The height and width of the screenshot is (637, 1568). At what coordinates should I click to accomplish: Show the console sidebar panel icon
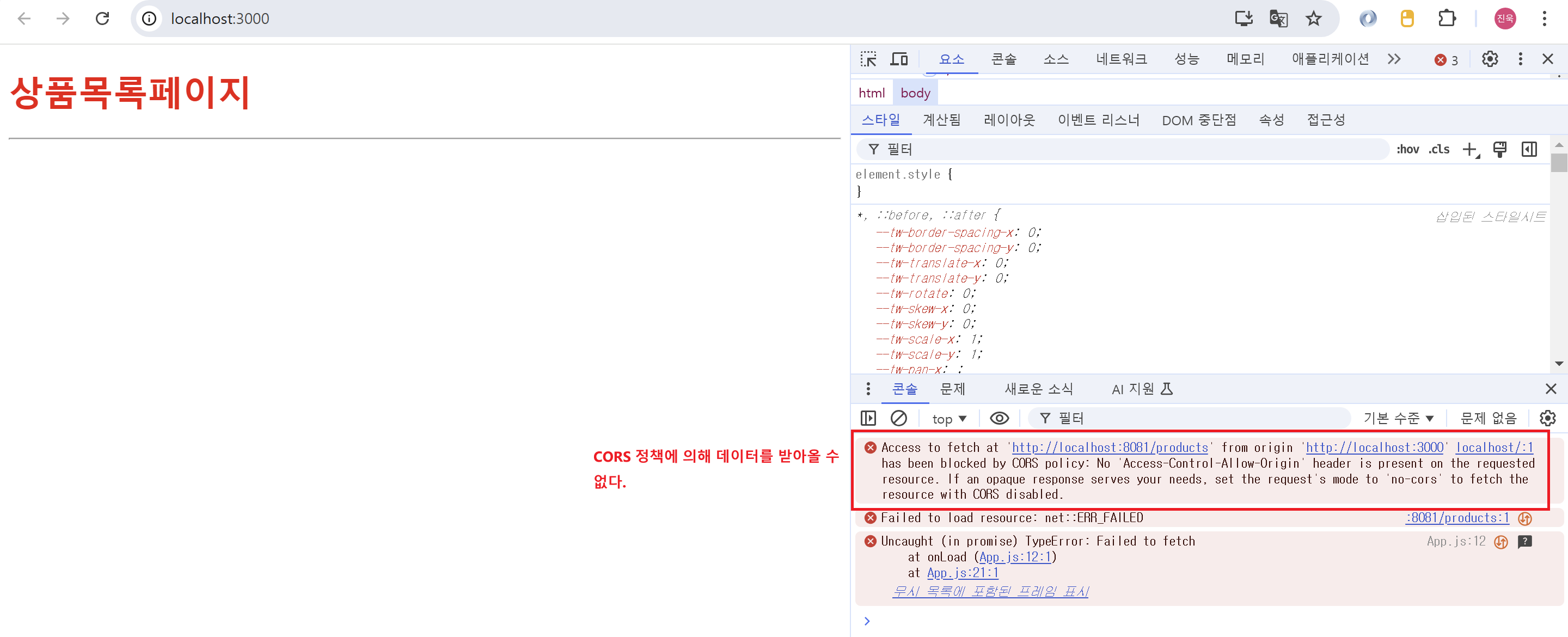point(868,418)
